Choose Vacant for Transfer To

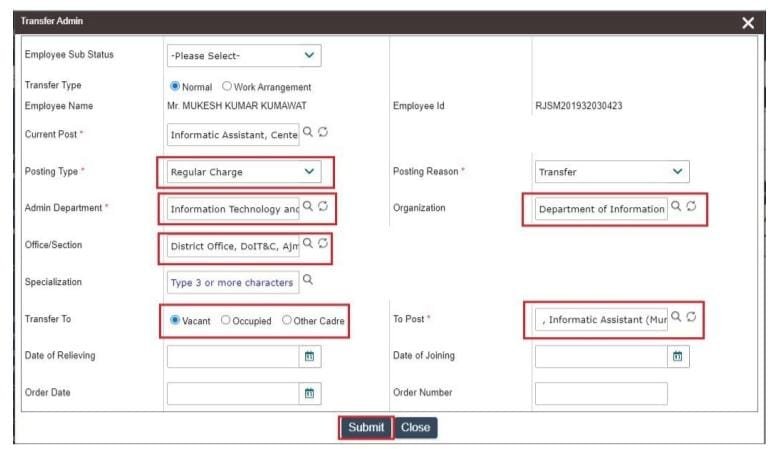(x=175, y=320)
